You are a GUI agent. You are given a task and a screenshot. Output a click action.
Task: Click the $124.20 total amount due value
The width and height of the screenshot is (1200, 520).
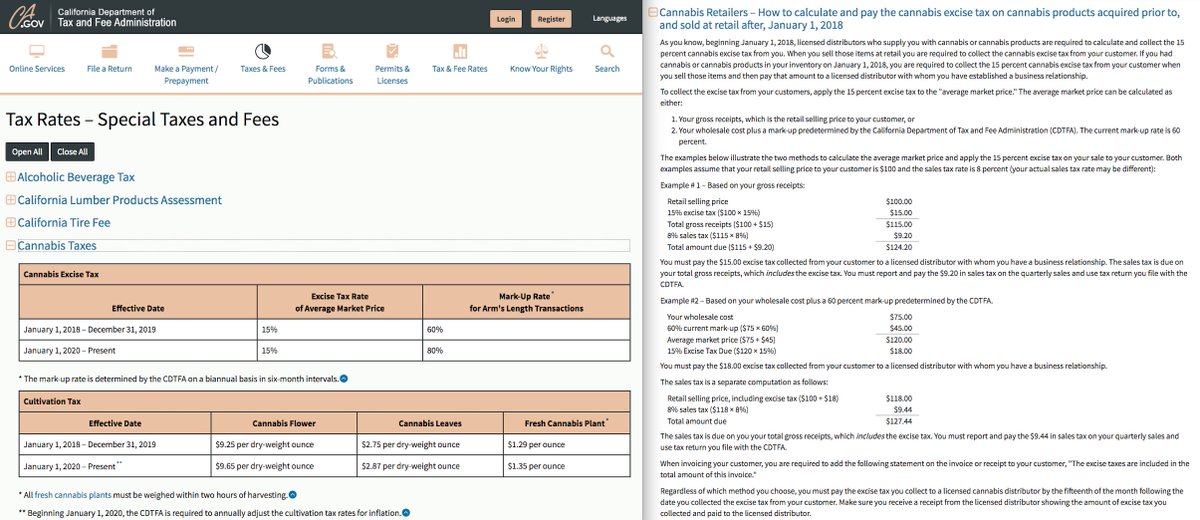tap(899, 246)
